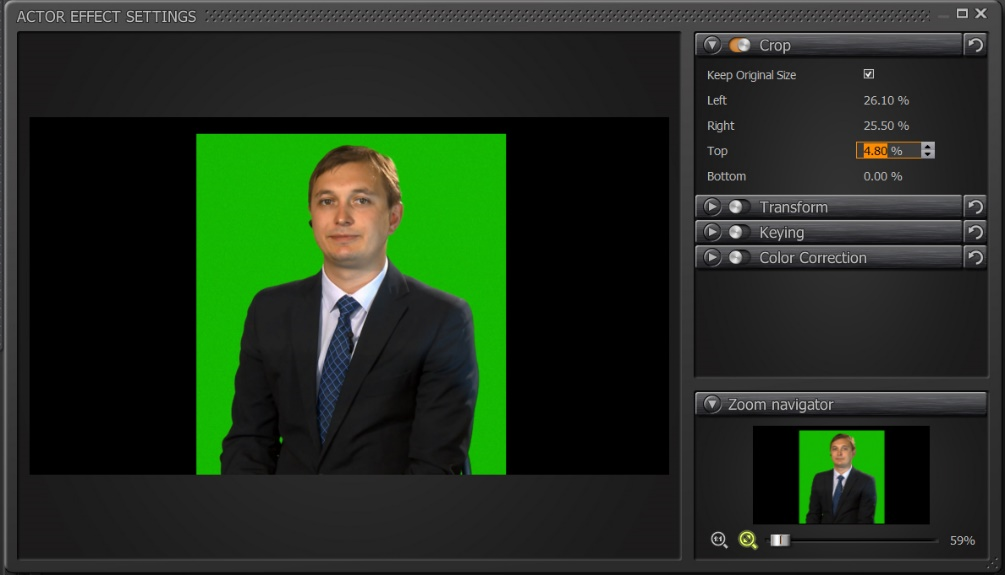The image size is (1005, 575).
Task: Select the Left crop value 26.10 %
Action: 886,101
